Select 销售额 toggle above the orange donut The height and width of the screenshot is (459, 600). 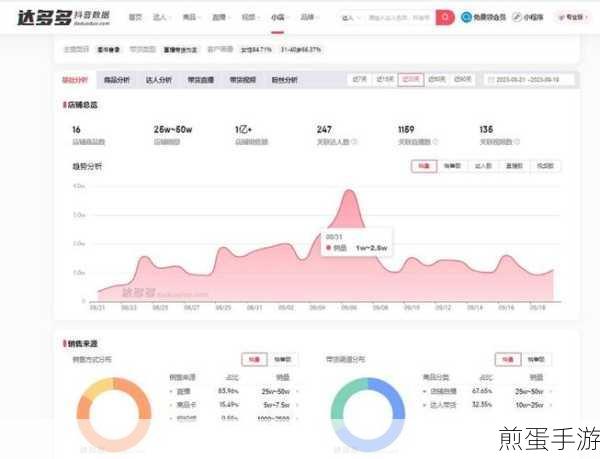(283, 360)
